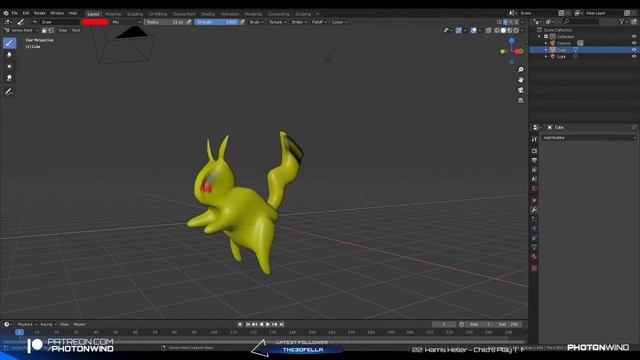Viewport: 640px width, 360px height.
Task: Toggle strength pen pressure button
Action: (x=242, y=22)
